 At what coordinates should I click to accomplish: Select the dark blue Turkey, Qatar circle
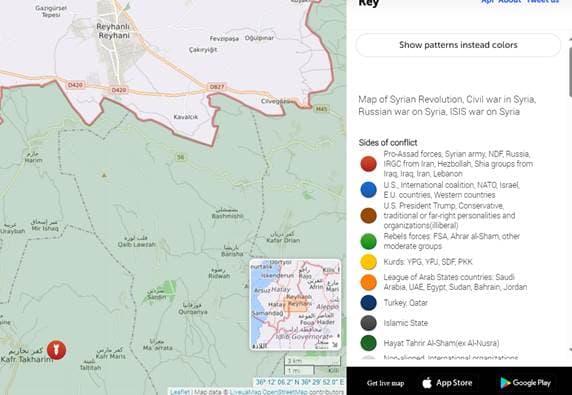point(368,303)
